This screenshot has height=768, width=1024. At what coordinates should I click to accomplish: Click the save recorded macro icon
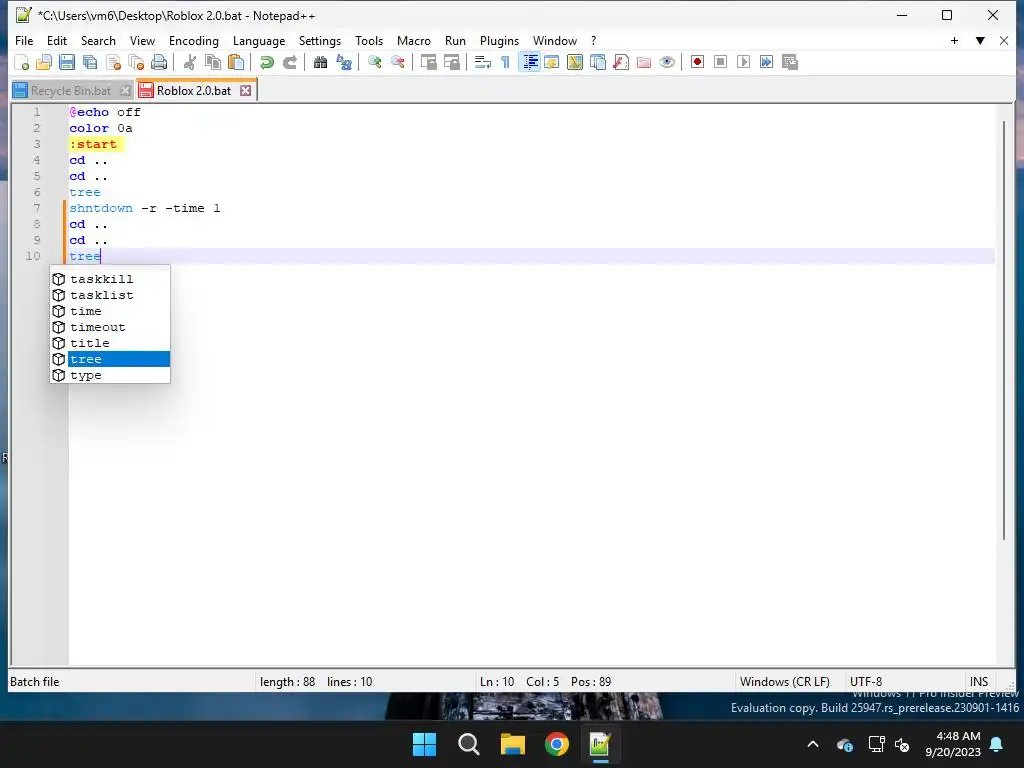tap(790, 62)
